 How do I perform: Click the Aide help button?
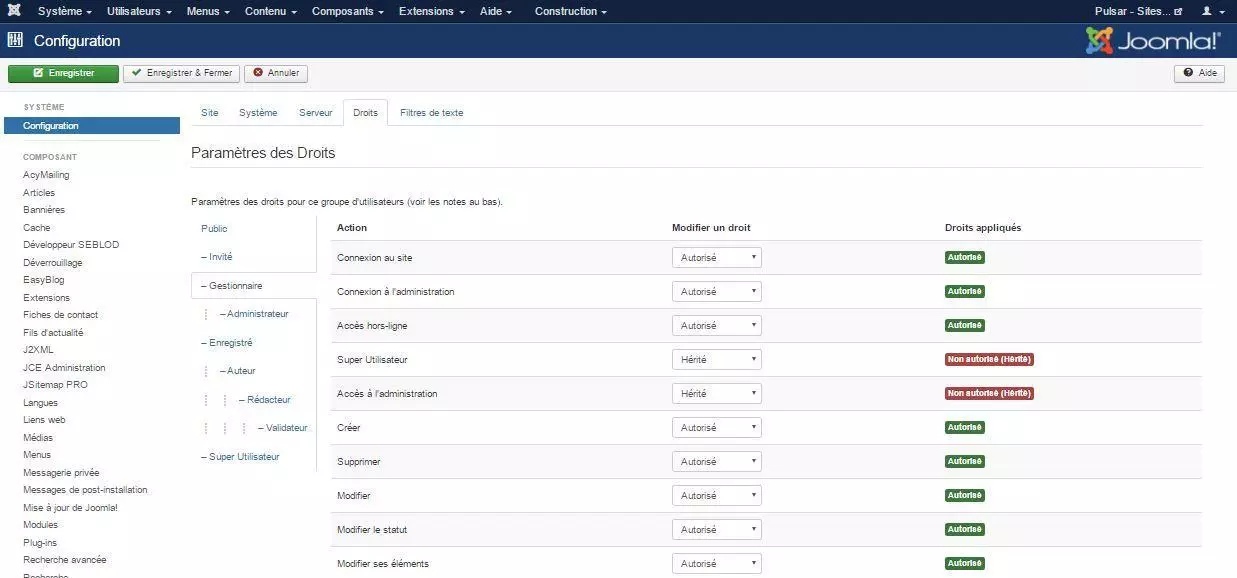coord(1199,73)
